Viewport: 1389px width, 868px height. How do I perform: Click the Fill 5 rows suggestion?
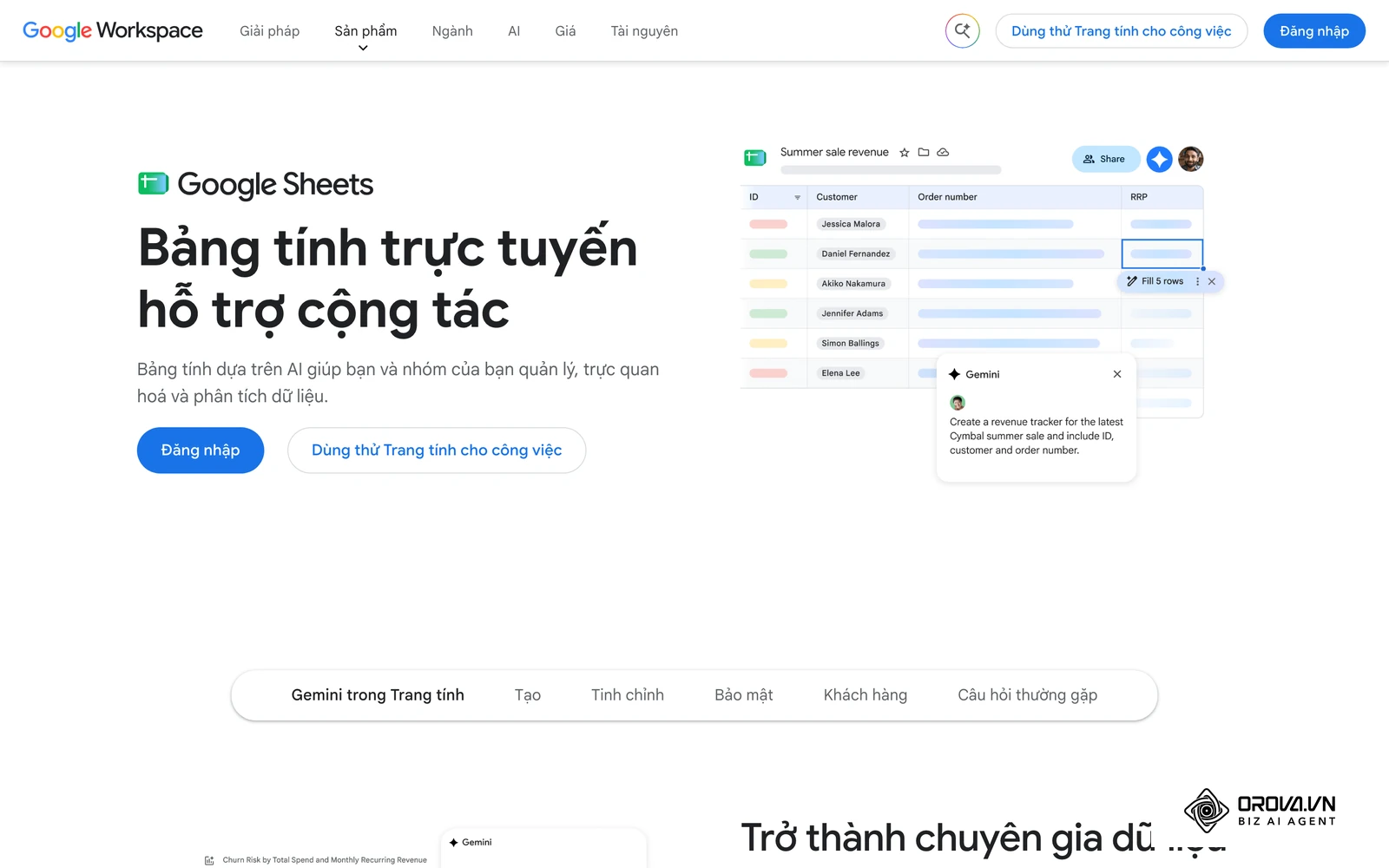click(1155, 281)
